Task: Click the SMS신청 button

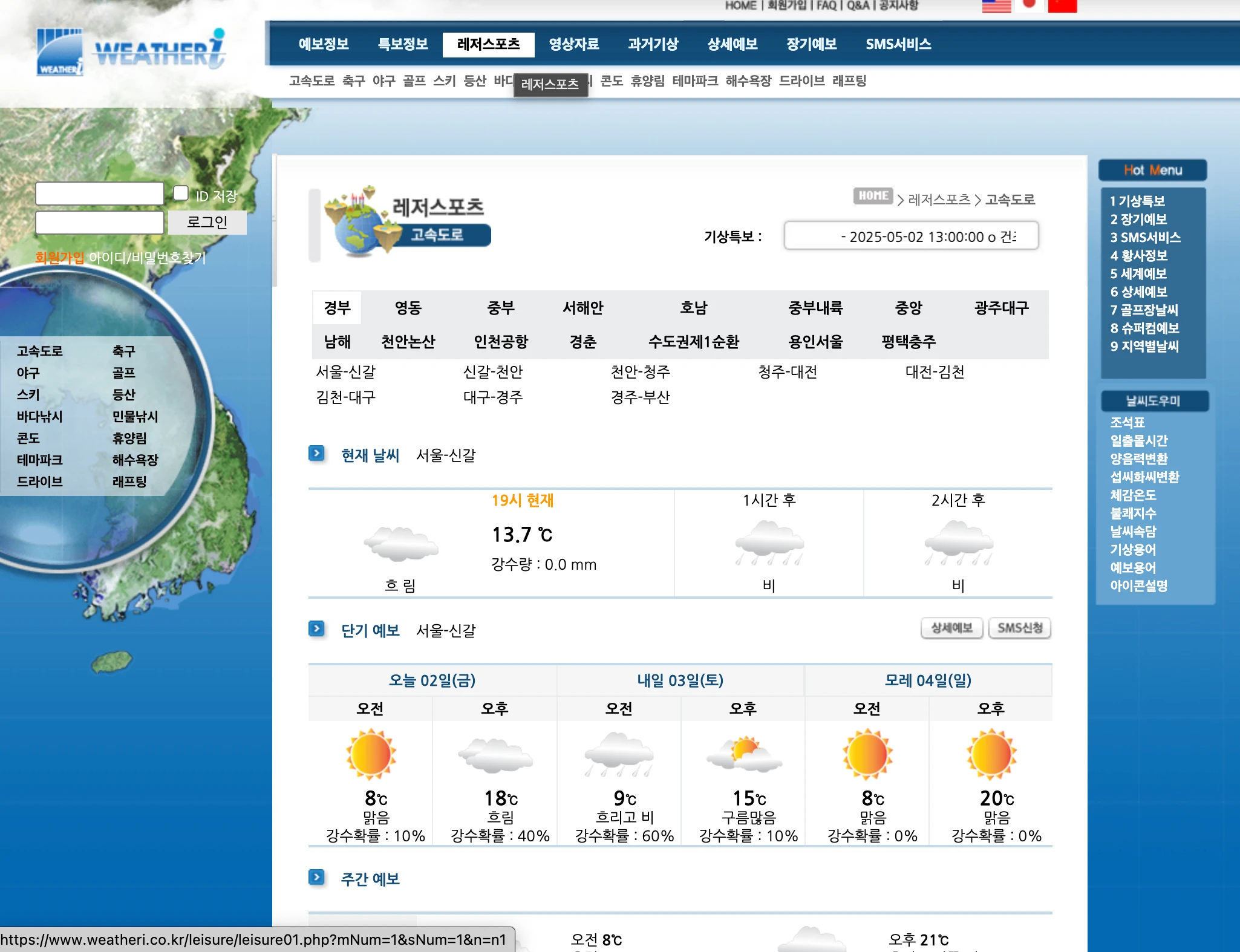Action: pyautogui.click(x=1020, y=628)
